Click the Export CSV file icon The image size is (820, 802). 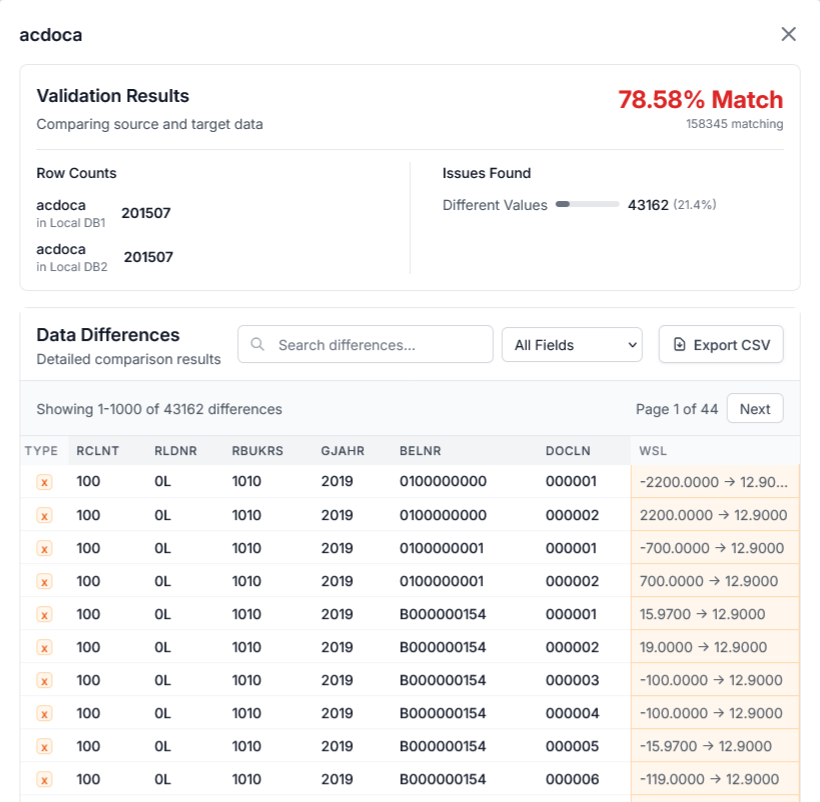[x=680, y=344]
